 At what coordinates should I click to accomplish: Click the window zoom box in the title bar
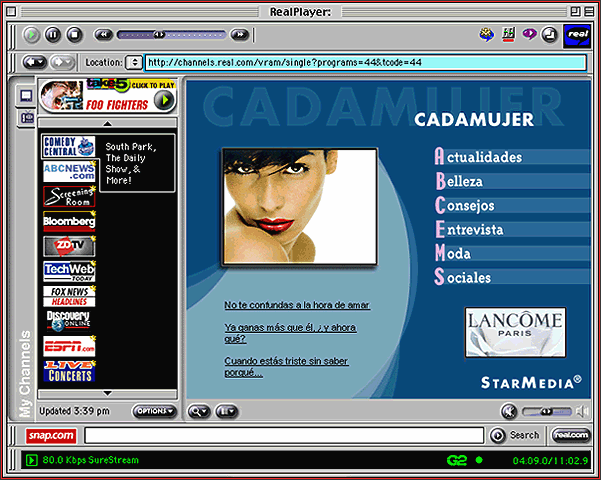(x=575, y=12)
